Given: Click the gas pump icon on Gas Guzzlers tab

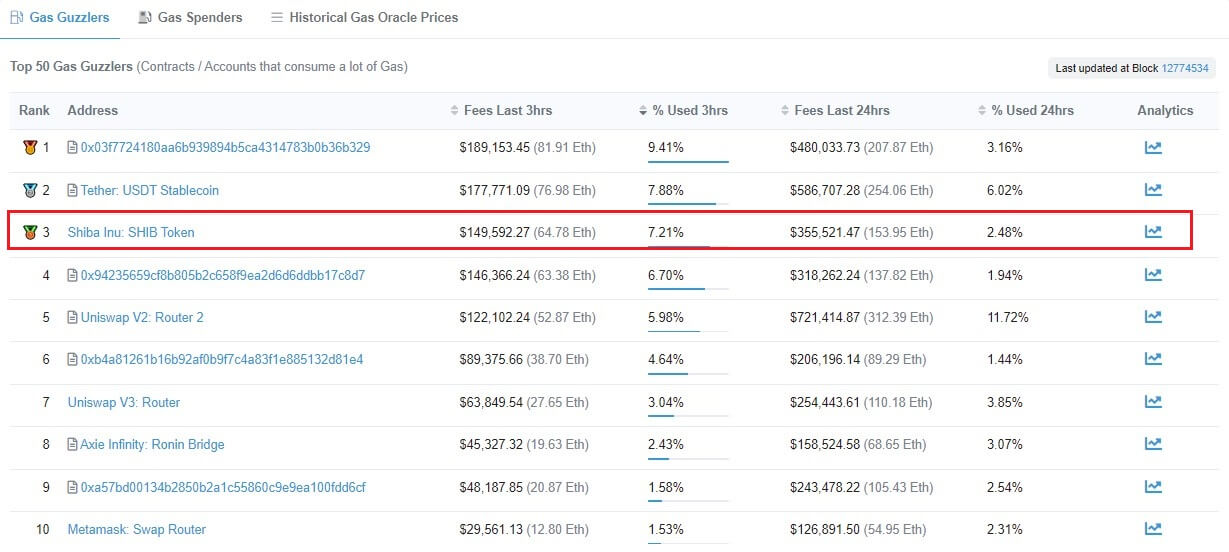Looking at the screenshot, I should (17, 17).
